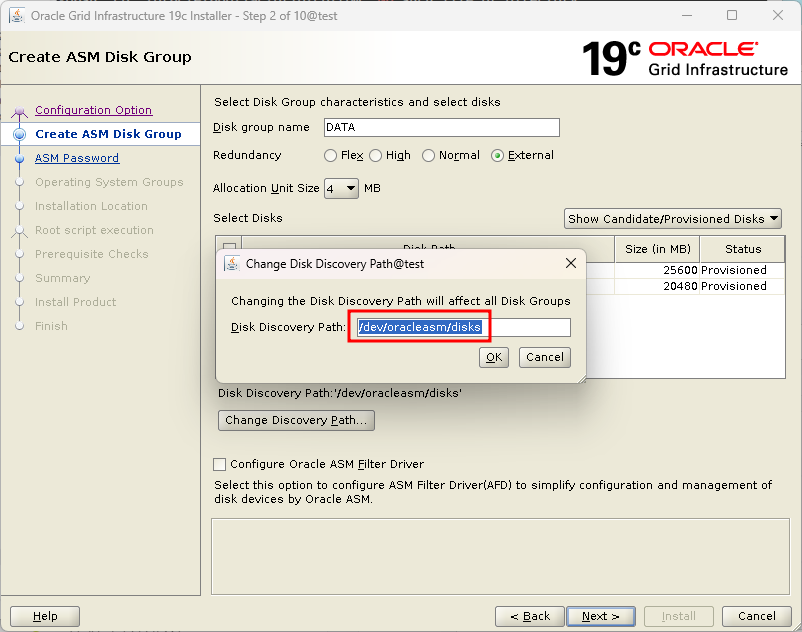802x632 pixels.
Task: Click the Change Discovery Path button
Action: [296, 420]
